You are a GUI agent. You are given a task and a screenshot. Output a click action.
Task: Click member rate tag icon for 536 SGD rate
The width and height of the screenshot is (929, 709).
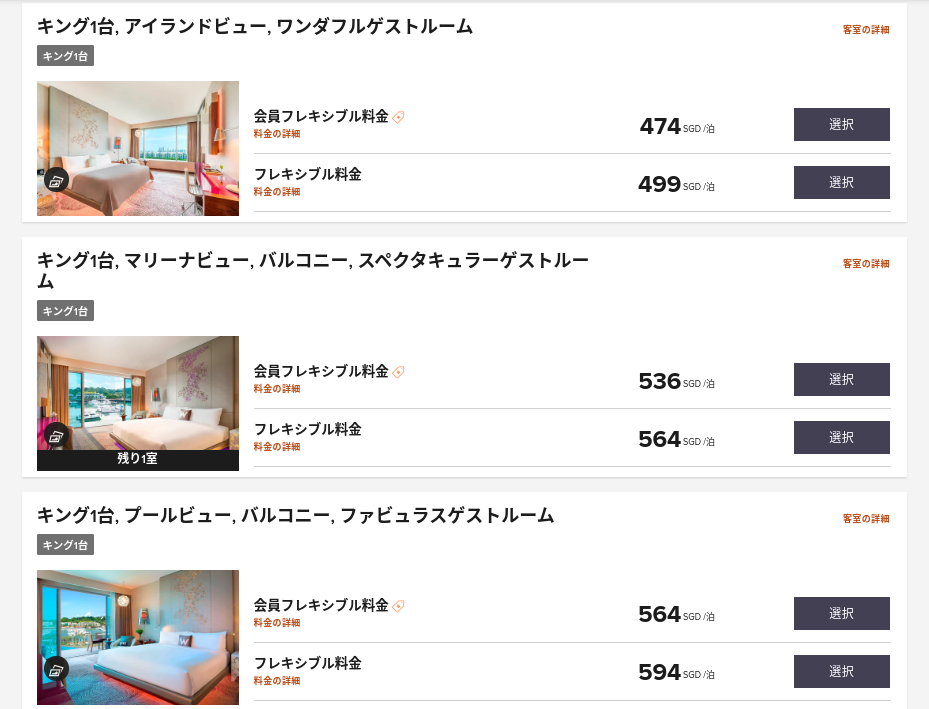[399, 372]
